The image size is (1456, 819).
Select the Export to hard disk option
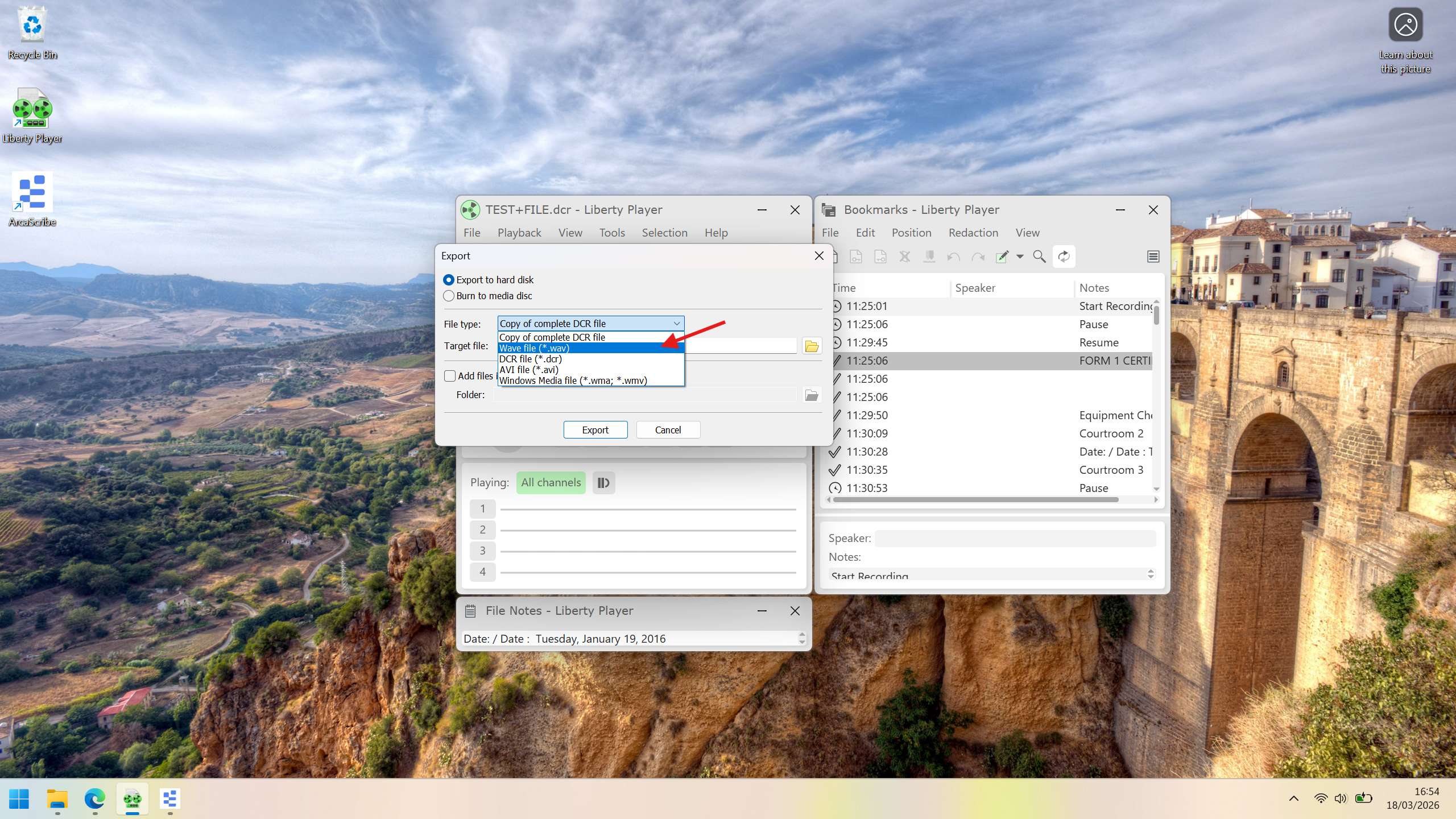[x=449, y=279]
